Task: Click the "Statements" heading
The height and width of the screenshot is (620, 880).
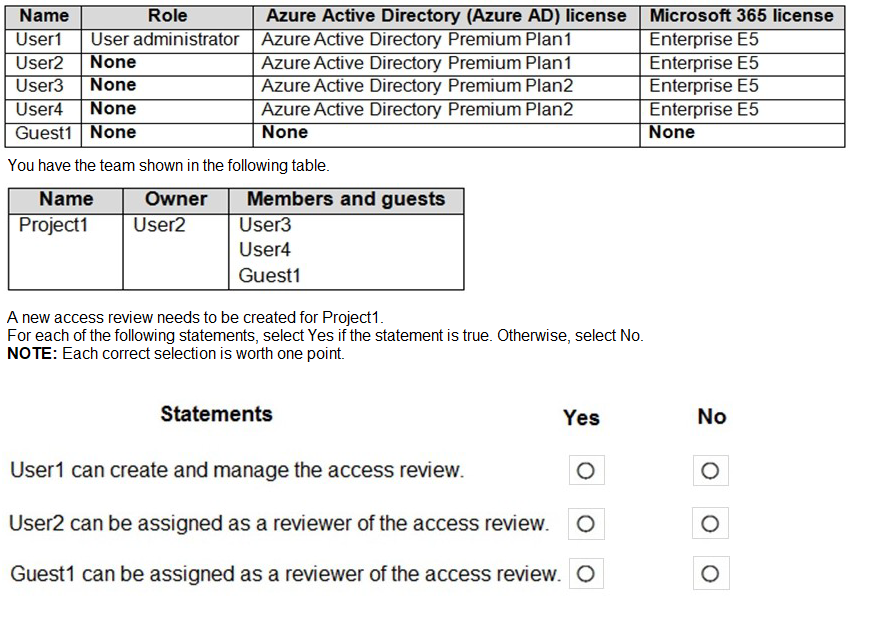Action: click(216, 414)
